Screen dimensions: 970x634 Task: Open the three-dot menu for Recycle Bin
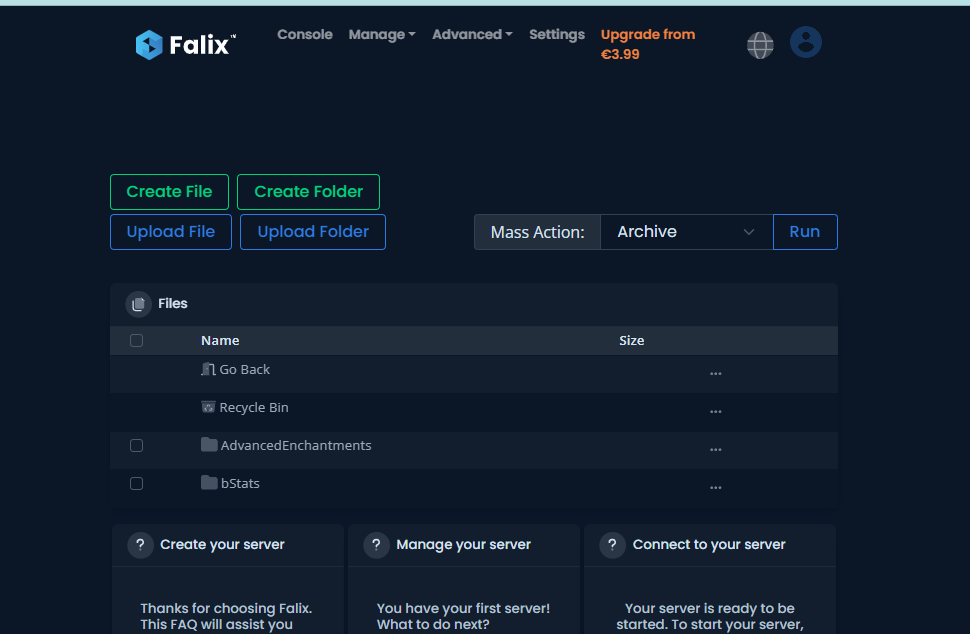(716, 411)
